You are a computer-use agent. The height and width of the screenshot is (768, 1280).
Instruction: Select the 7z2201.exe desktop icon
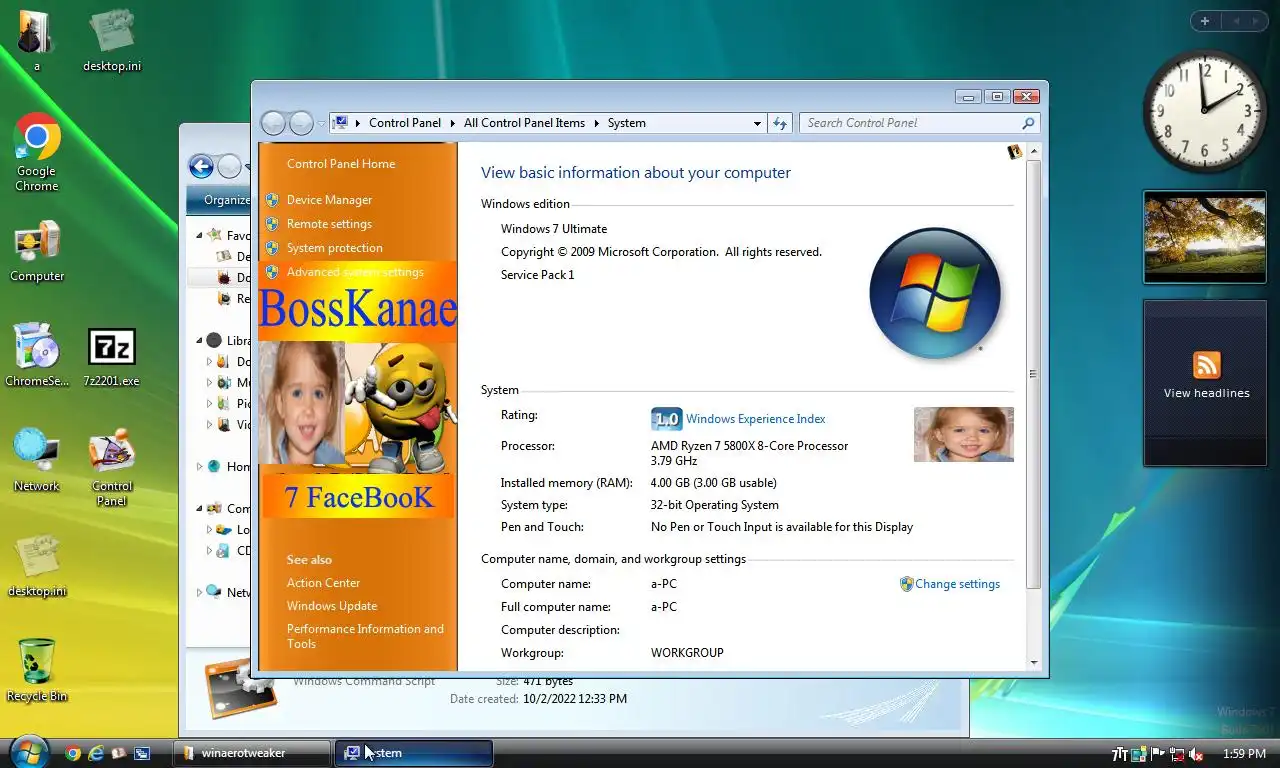[x=111, y=355]
